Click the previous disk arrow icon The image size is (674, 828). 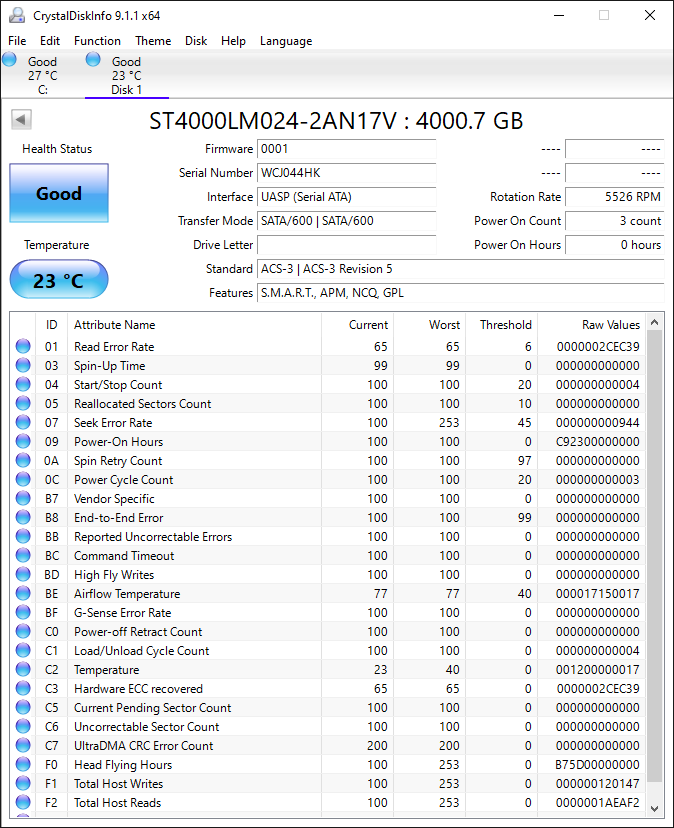tap(22, 119)
